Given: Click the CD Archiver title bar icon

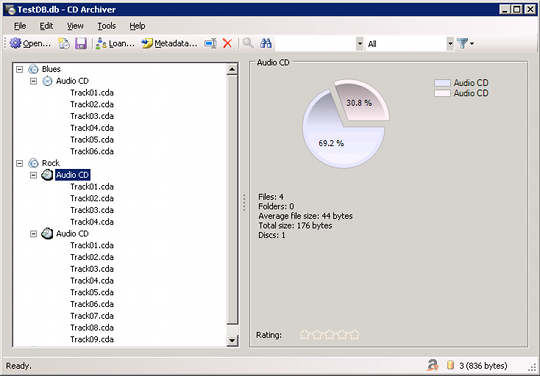Looking at the screenshot, I should (x=10, y=10).
